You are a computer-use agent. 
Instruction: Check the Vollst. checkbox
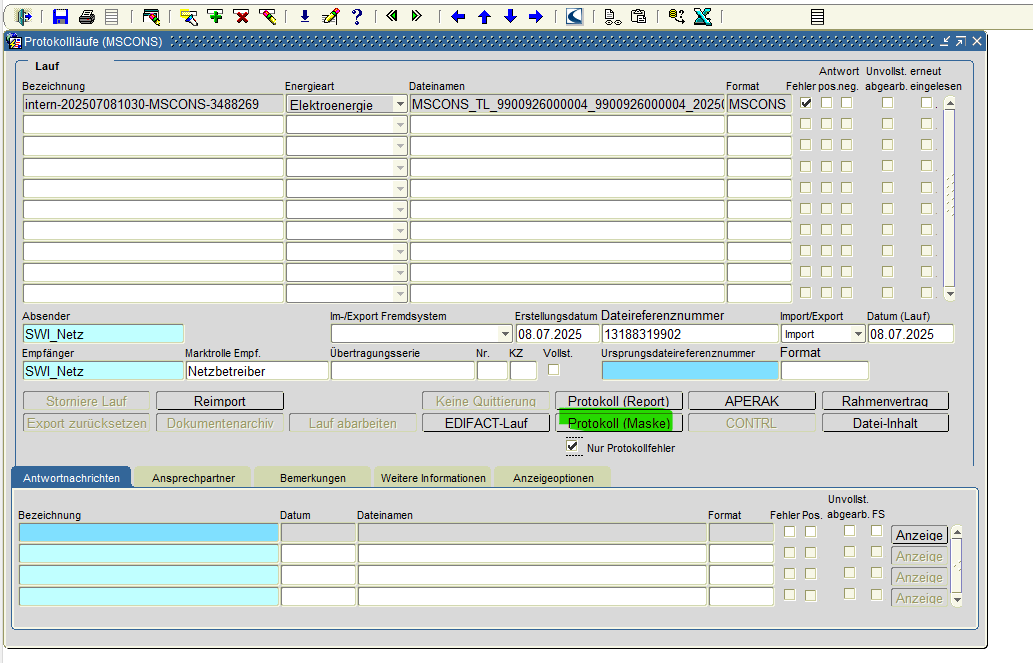point(553,370)
